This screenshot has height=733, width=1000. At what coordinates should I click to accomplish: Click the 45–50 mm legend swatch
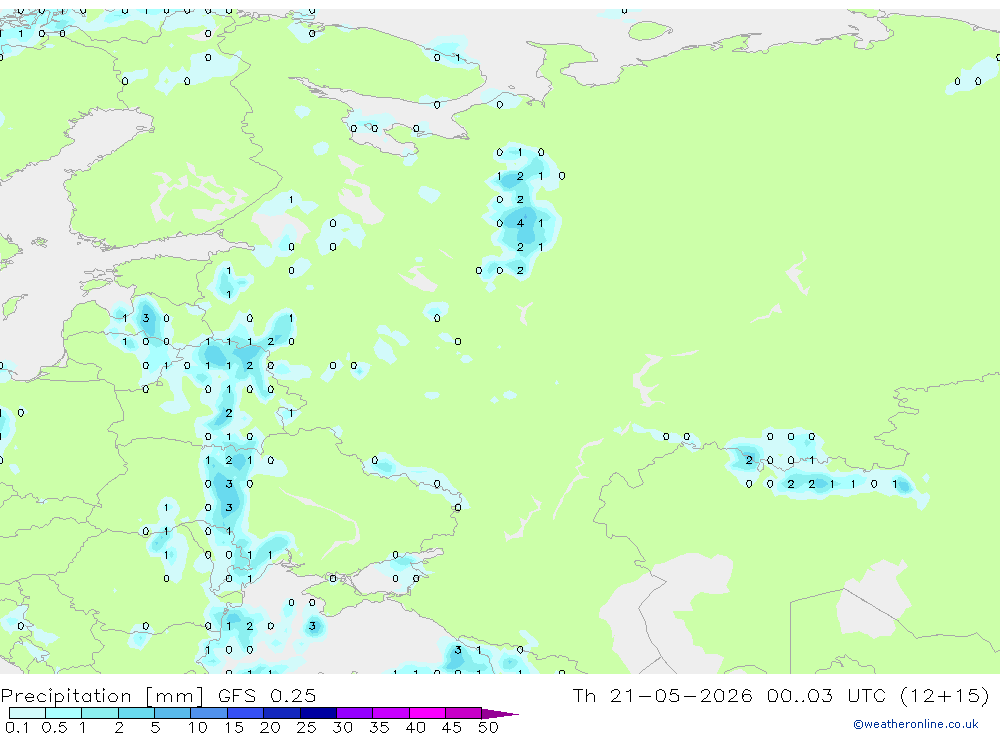tap(464, 713)
